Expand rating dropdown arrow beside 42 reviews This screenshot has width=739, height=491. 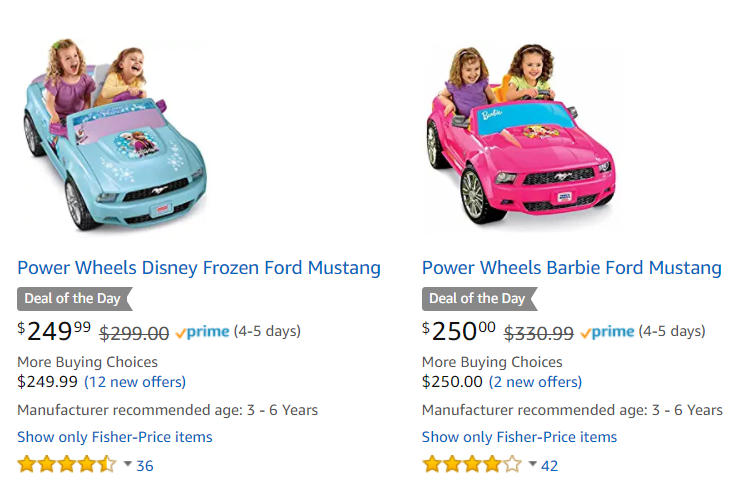532,464
